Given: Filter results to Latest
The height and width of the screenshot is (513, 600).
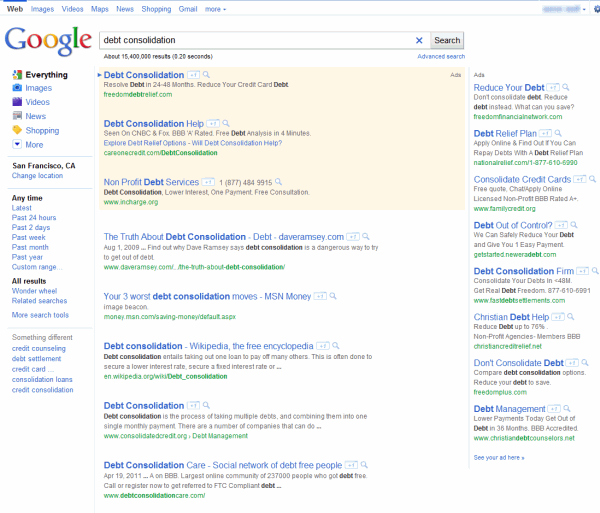Looking at the screenshot, I should tap(22, 208).
